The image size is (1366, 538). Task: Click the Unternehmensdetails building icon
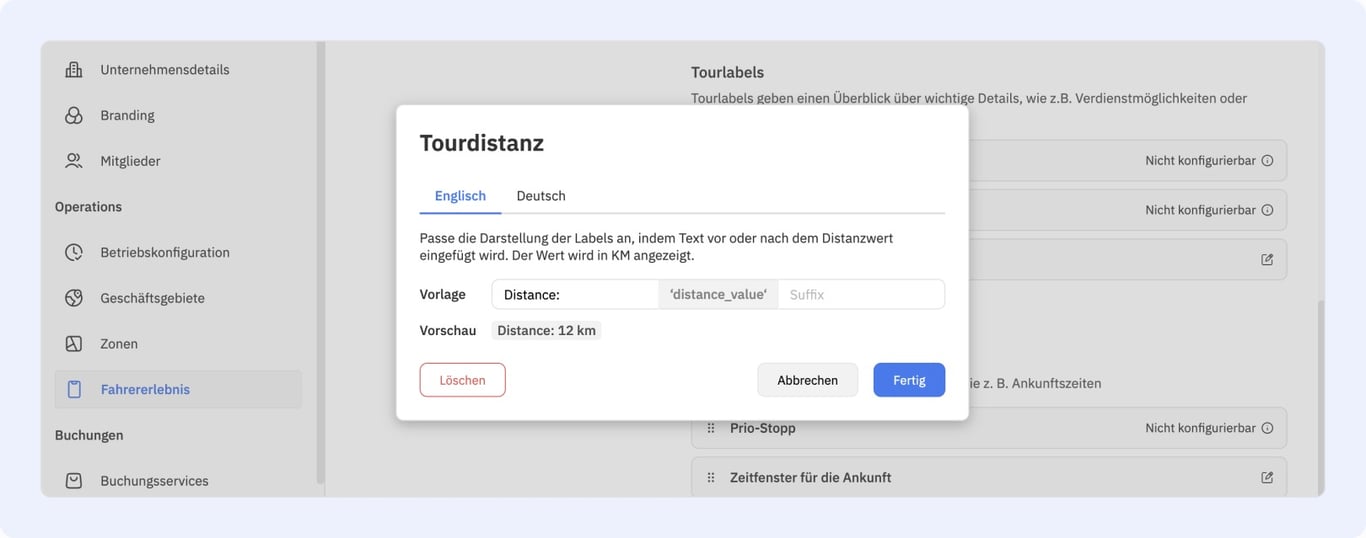click(x=74, y=70)
